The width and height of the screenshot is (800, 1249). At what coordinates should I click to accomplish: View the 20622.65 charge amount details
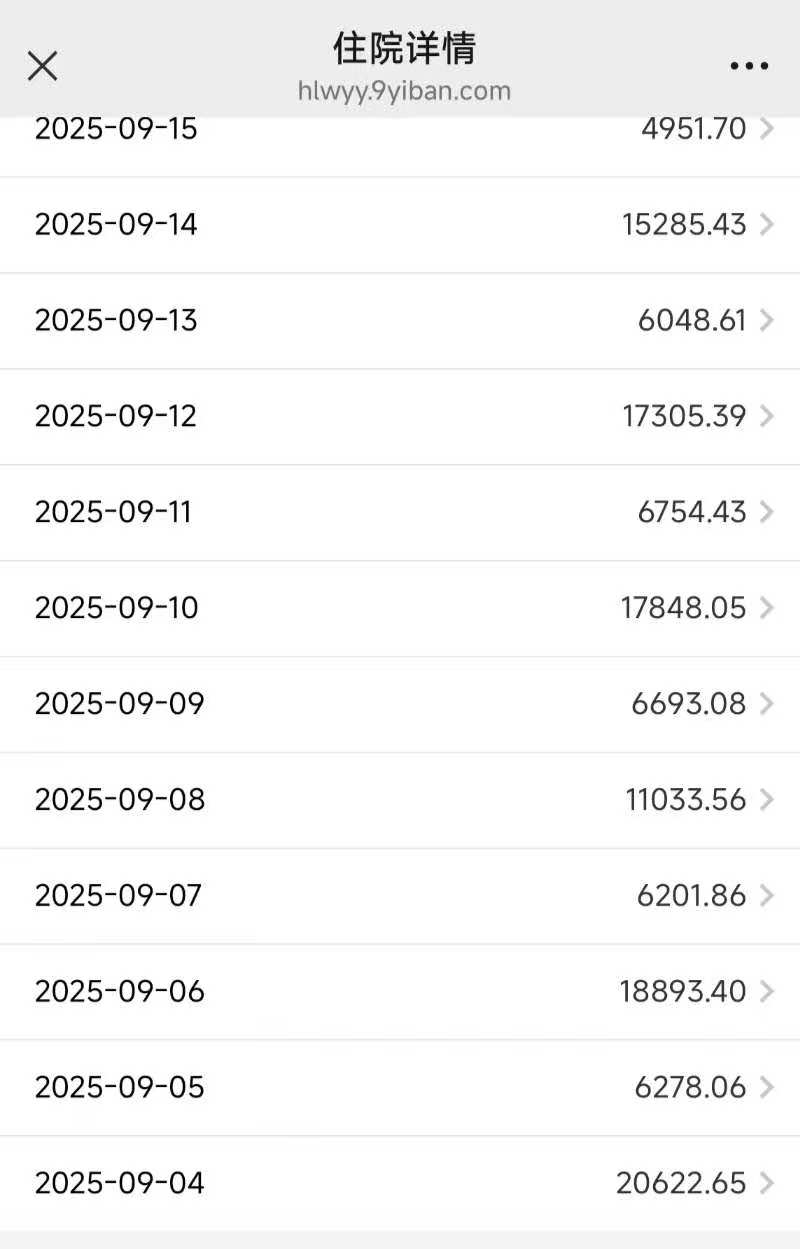coord(681,1183)
